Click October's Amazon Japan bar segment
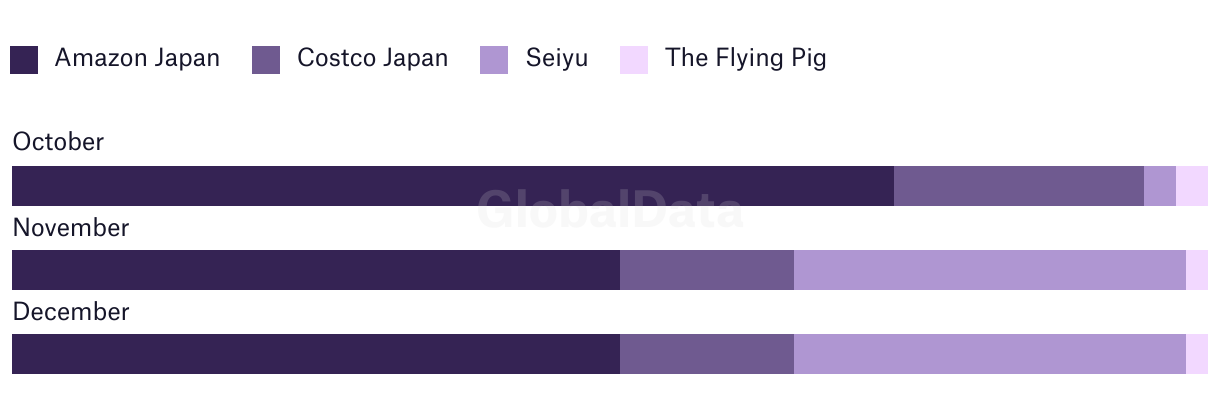 tap(453, 186)
